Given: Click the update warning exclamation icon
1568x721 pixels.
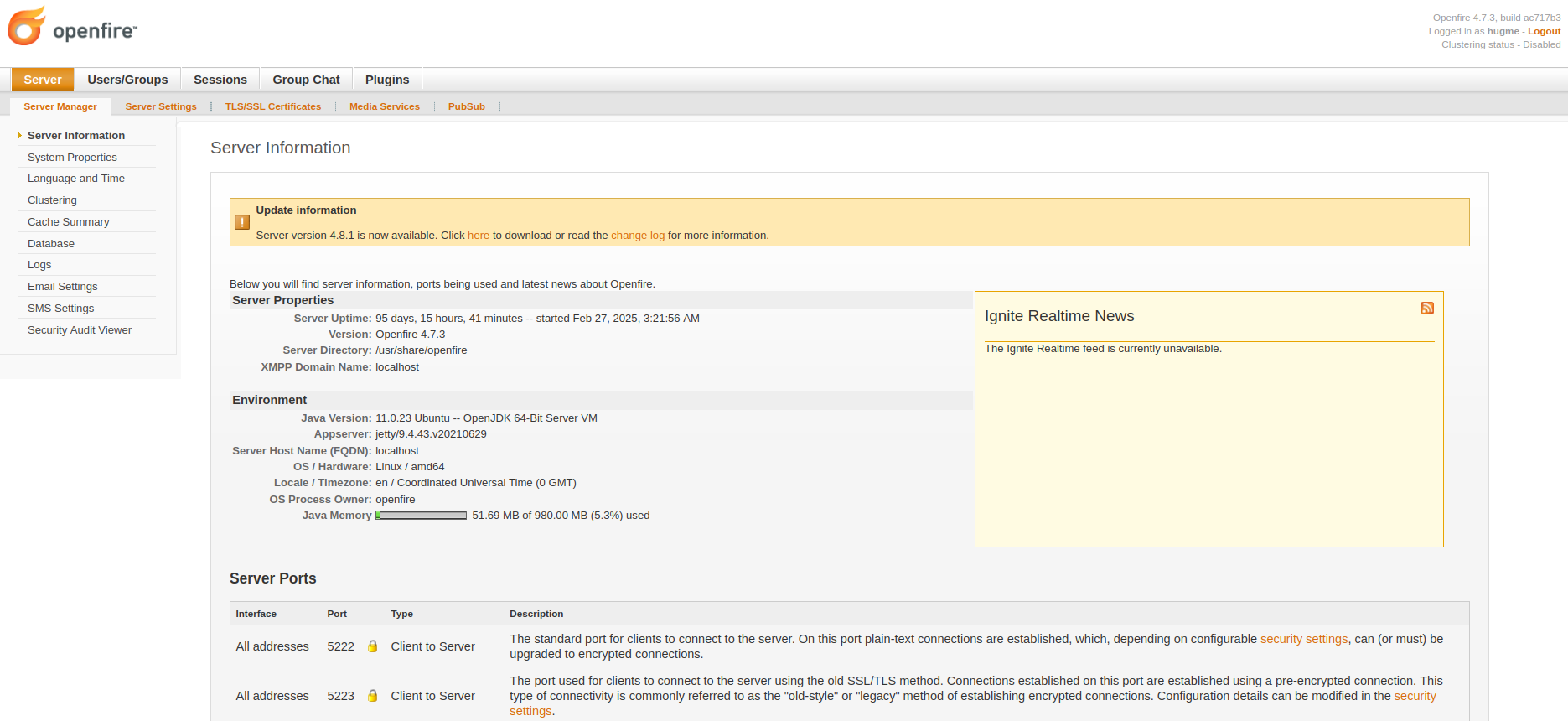Looking at the screenshot, I should 242,222.
